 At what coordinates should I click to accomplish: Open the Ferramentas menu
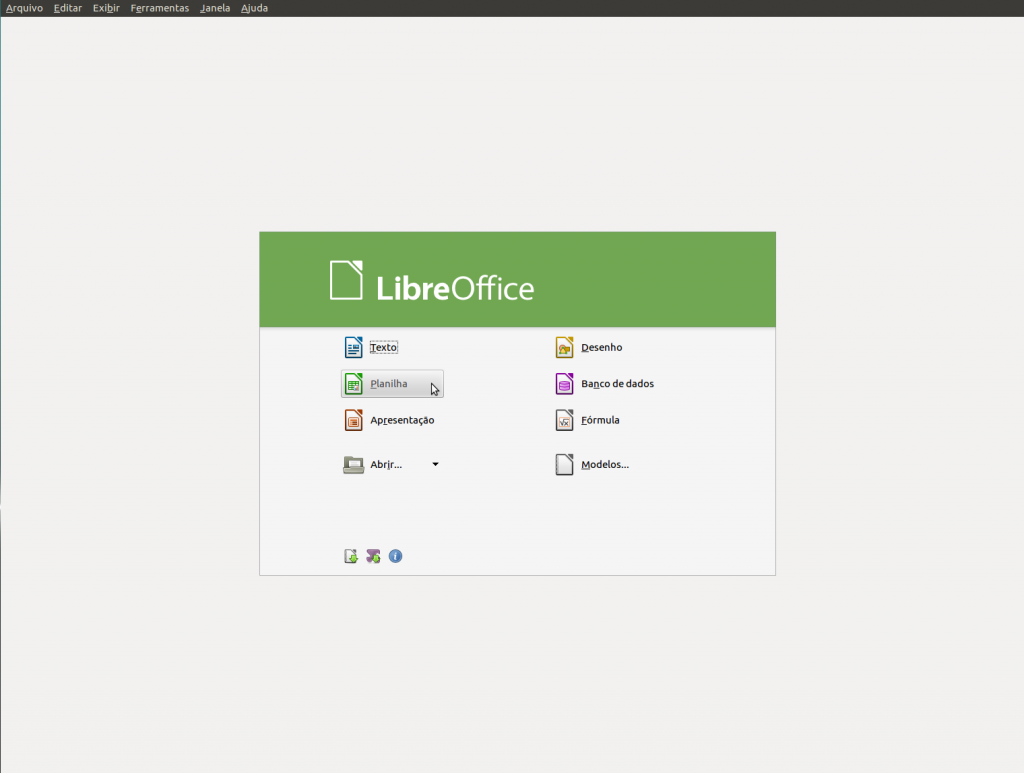coord(159,8)
